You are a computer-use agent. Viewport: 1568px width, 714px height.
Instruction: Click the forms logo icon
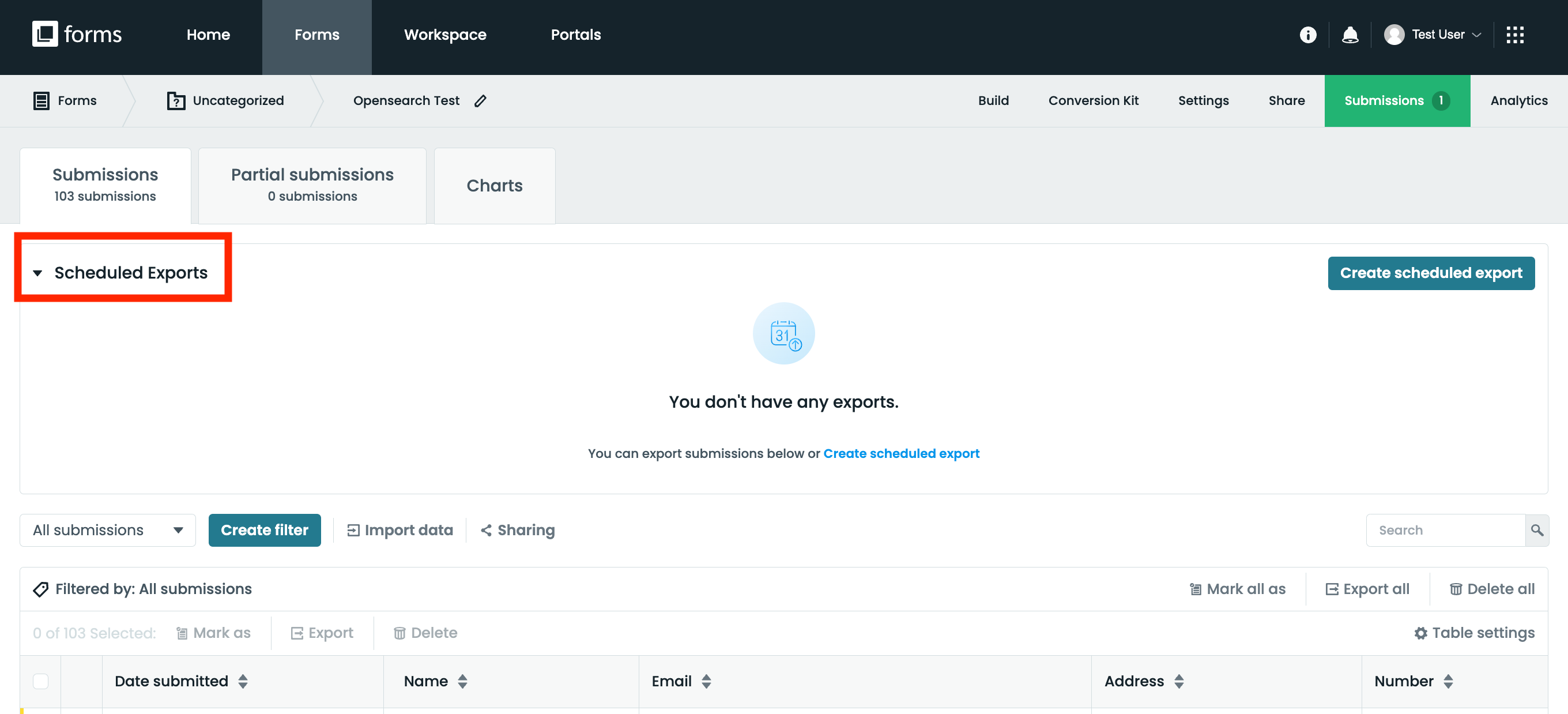45,34
